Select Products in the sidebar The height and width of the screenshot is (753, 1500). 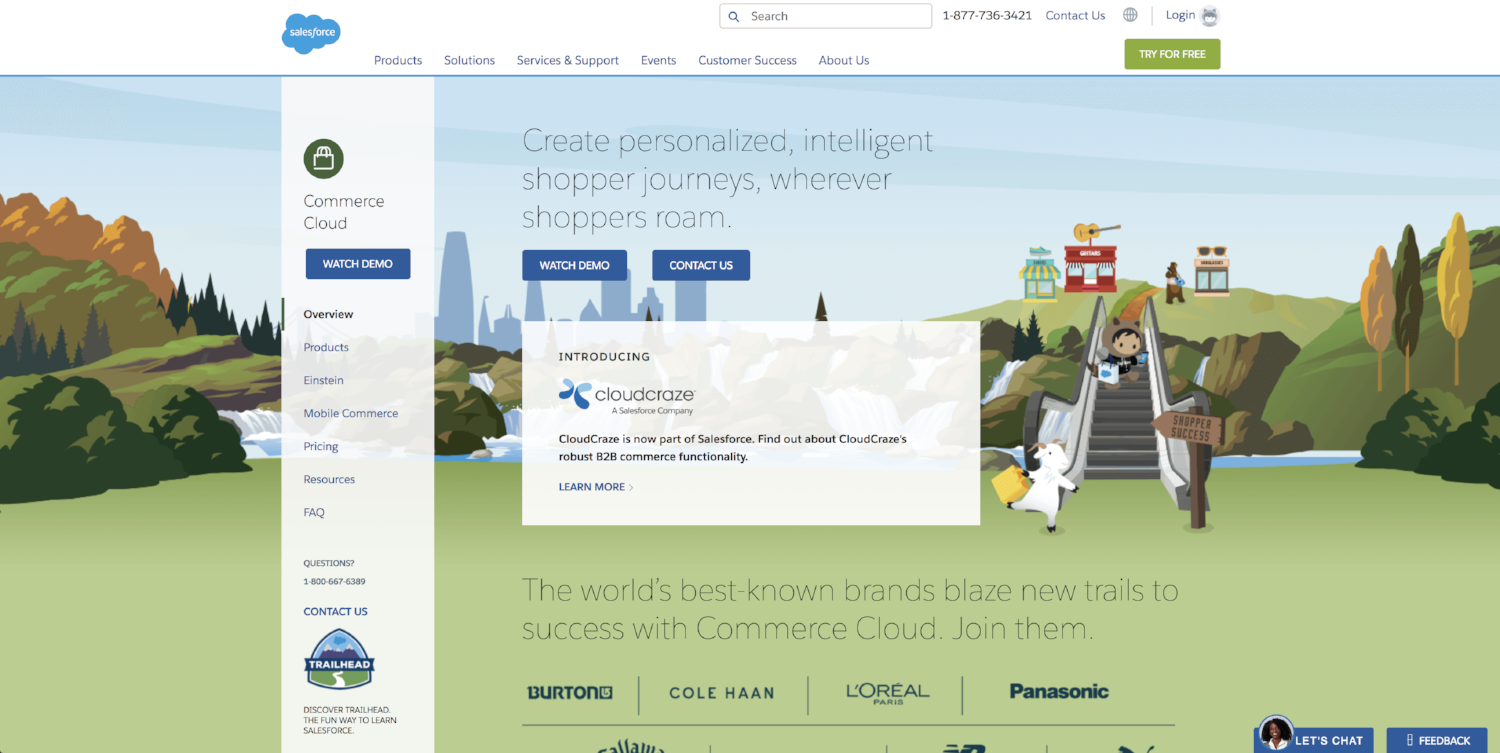tap(326, 347)
